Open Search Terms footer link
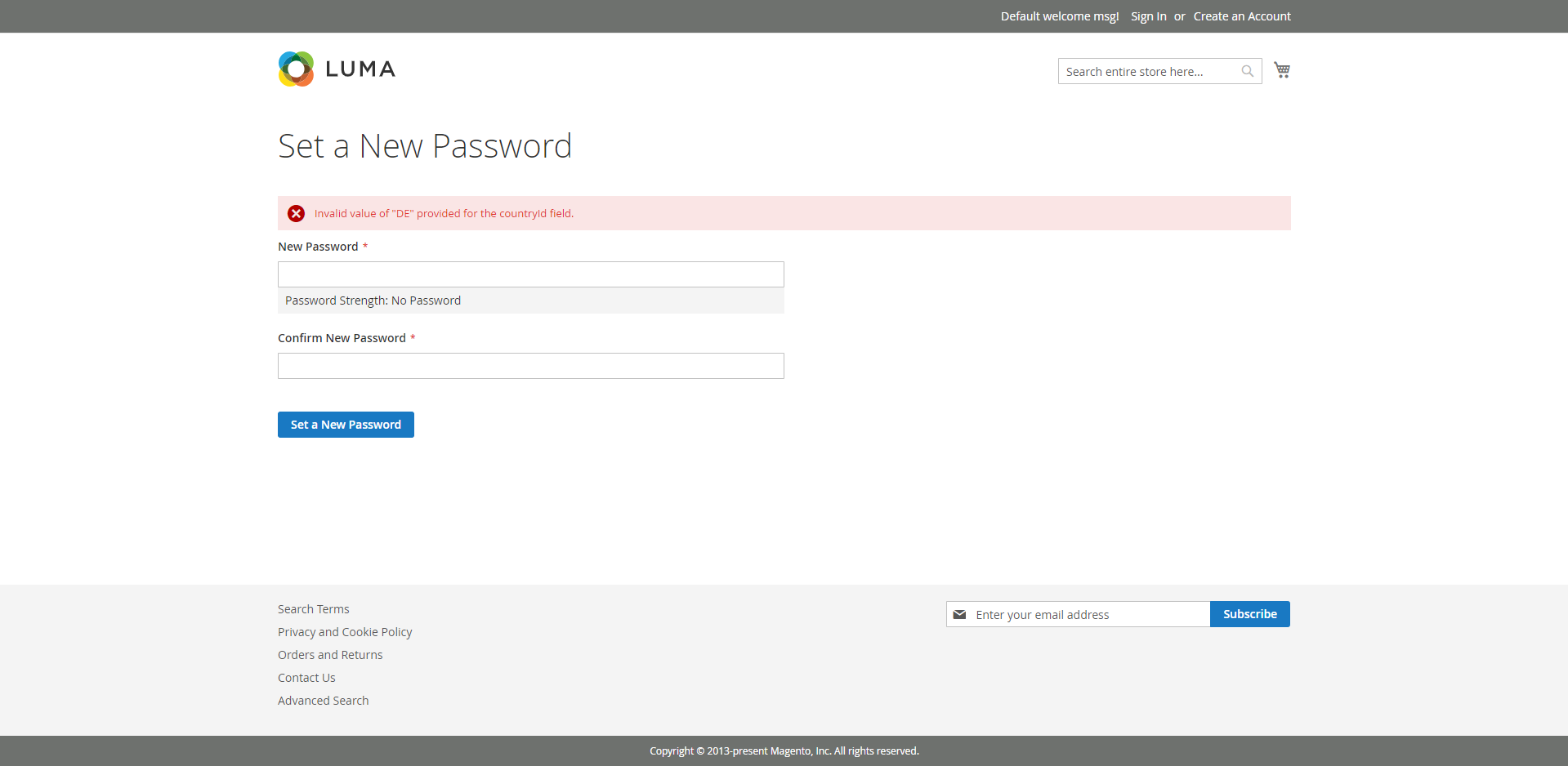Screen dimensions: 1568x766 pos(313,609)
